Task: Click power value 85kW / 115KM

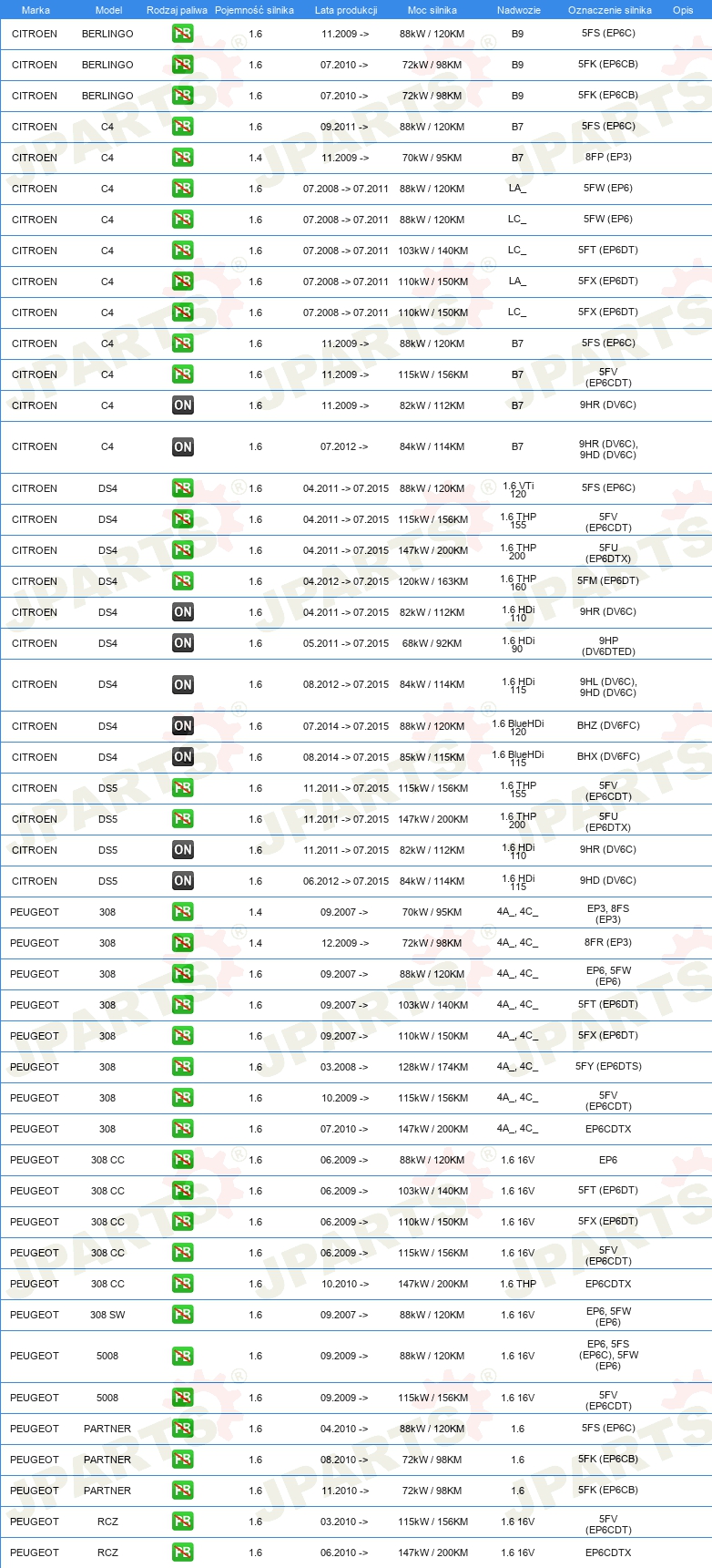Action: (432, 757)
